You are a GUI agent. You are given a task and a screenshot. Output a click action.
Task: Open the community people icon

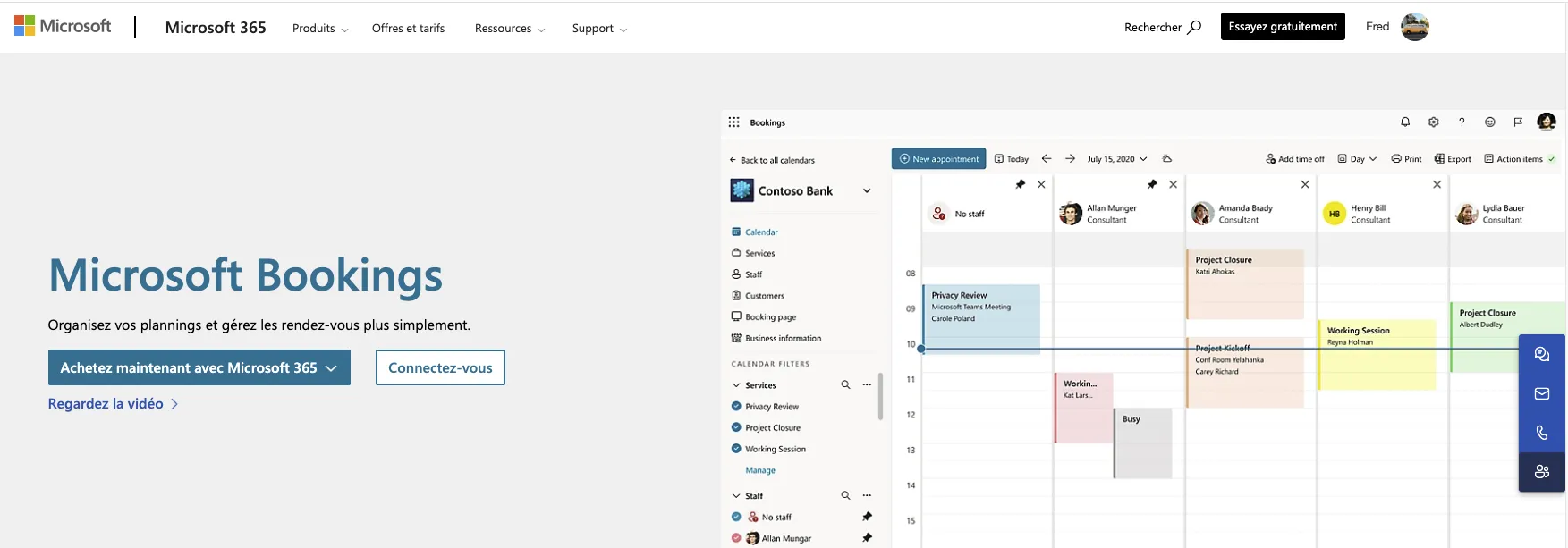1542,472
